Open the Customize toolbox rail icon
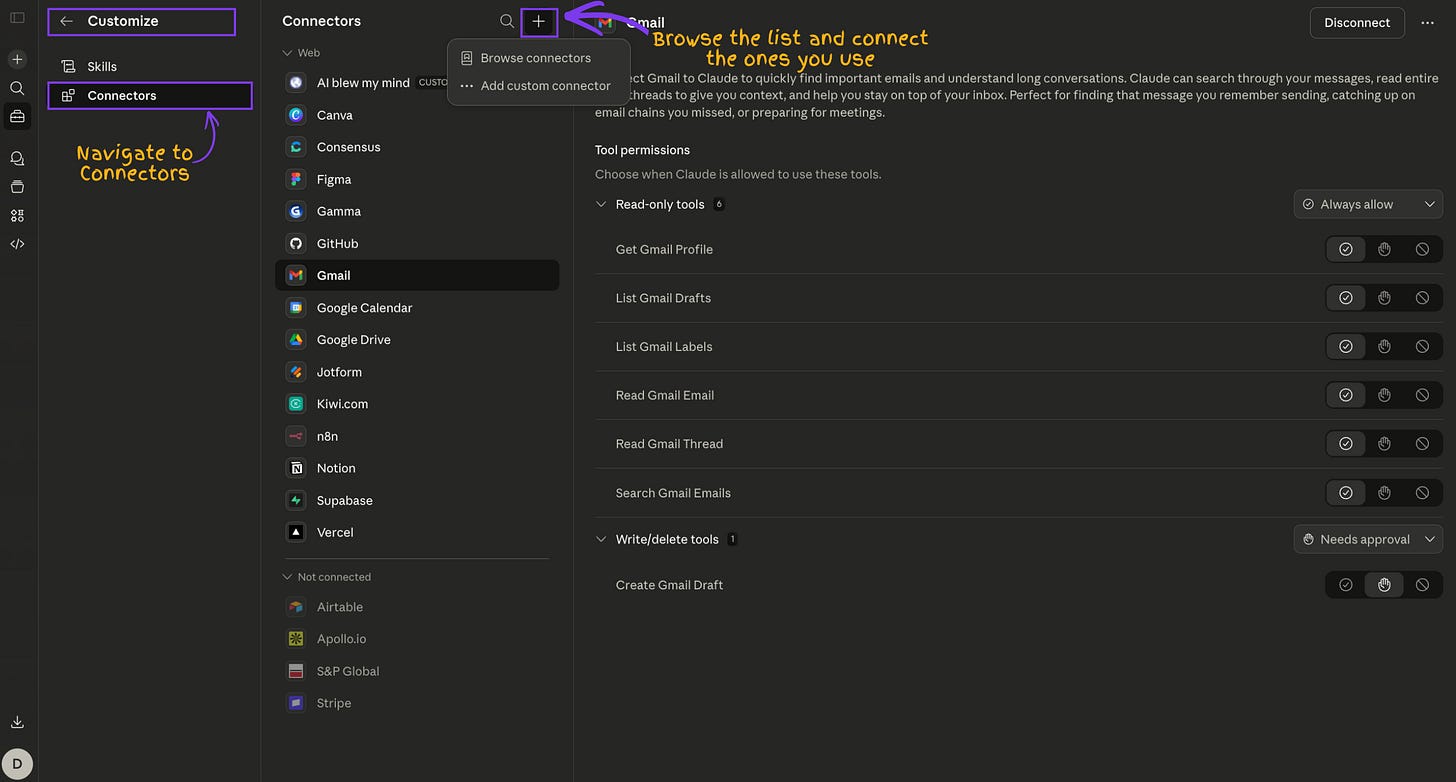 pyautogui.click(x=17, y=116)
